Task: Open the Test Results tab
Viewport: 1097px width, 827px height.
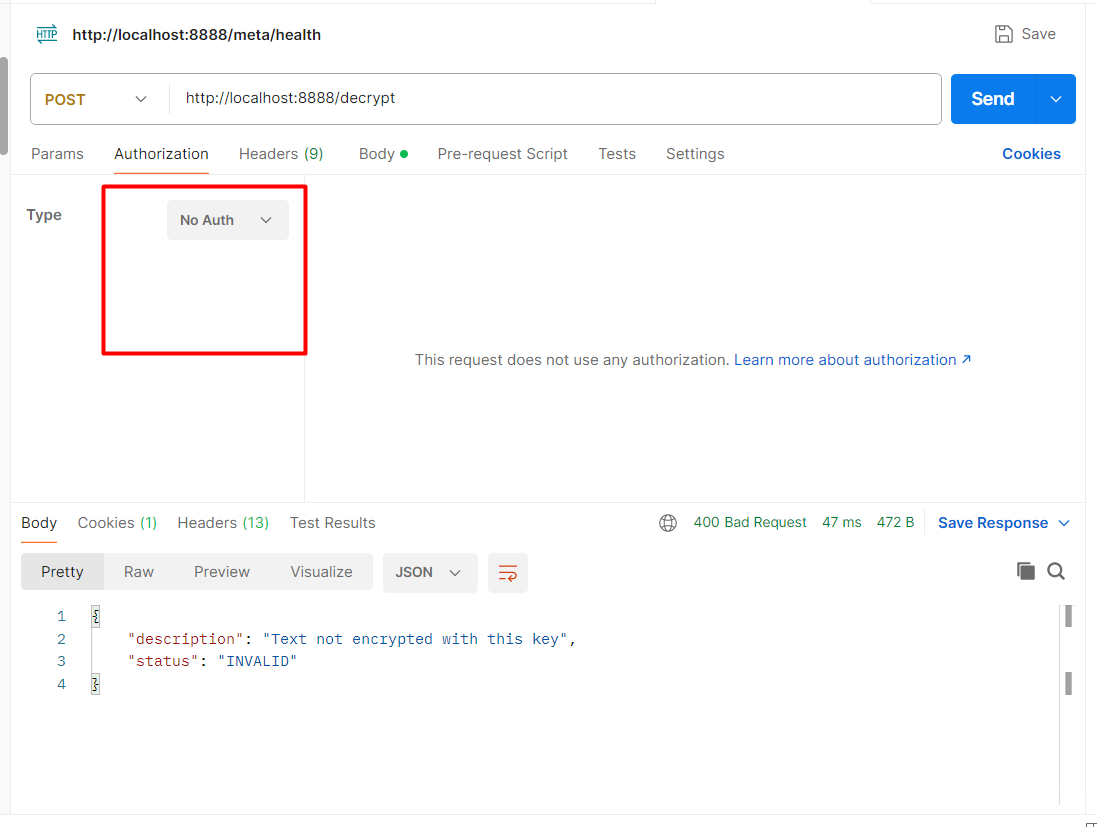Action: click(332, 522)
